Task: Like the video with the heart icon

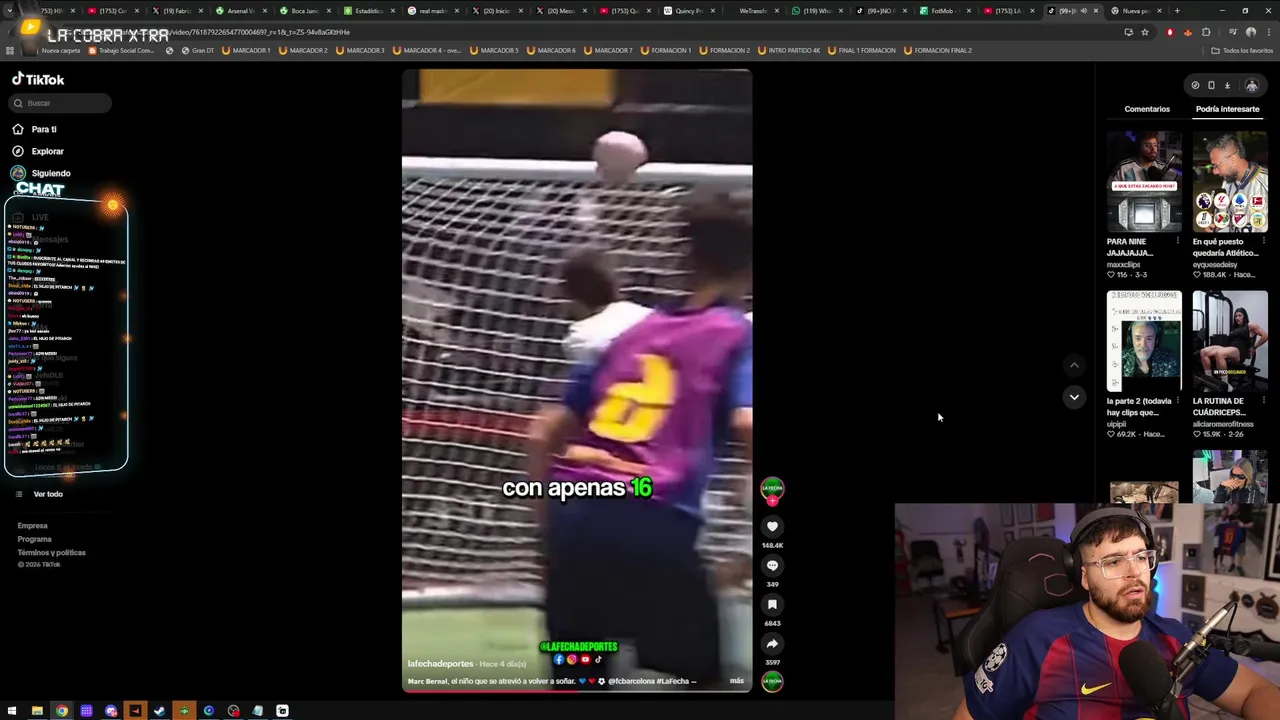Action: pos(772,526)
